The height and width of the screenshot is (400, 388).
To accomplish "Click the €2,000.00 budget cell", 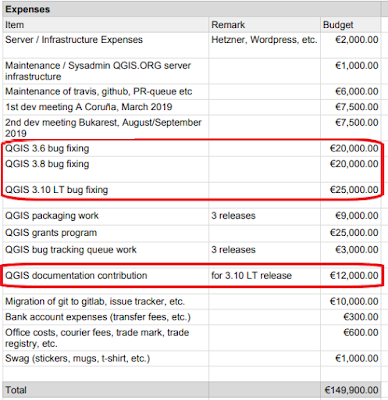I will click(351, 45).
